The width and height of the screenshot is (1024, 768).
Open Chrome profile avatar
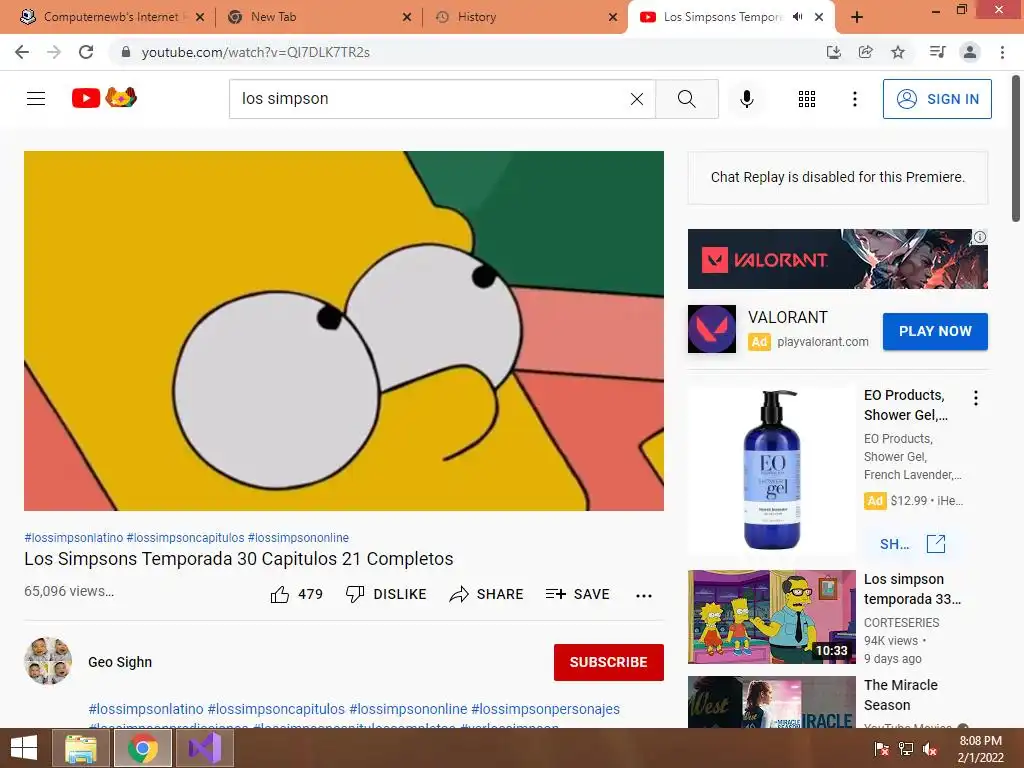pos(970,52)
